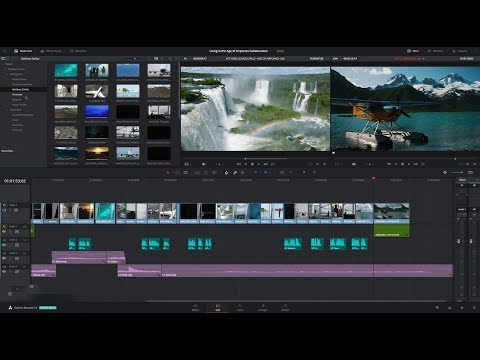480x360 pixels.
Task: Play the source viewer clip forward
Action: pos(259,164)
